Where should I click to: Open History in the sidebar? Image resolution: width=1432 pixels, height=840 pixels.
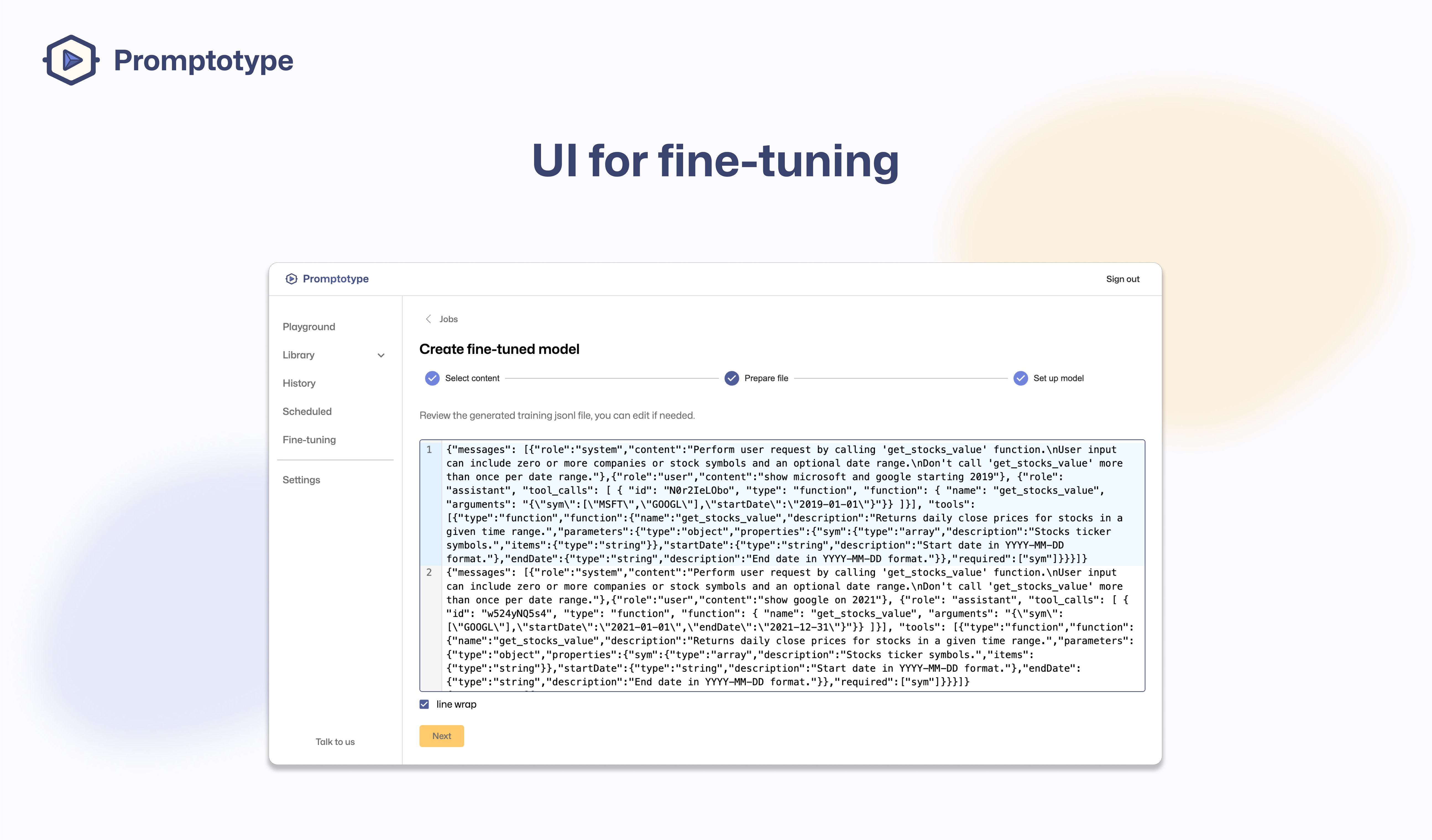click(299, 383)
